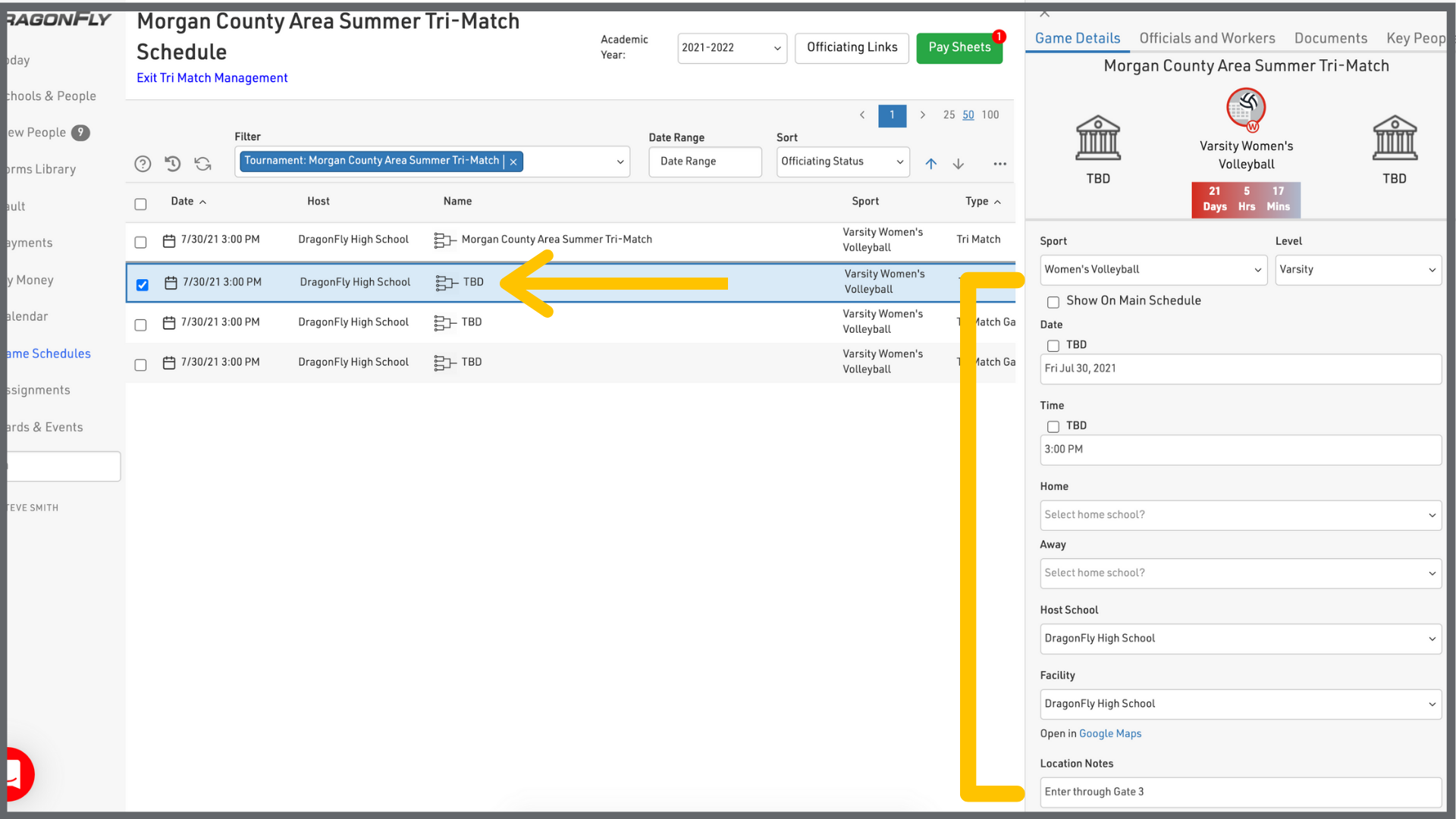Expand the Officiating Status sort dropdown
Screen dimensions: 1456x819
pos(842,162)
